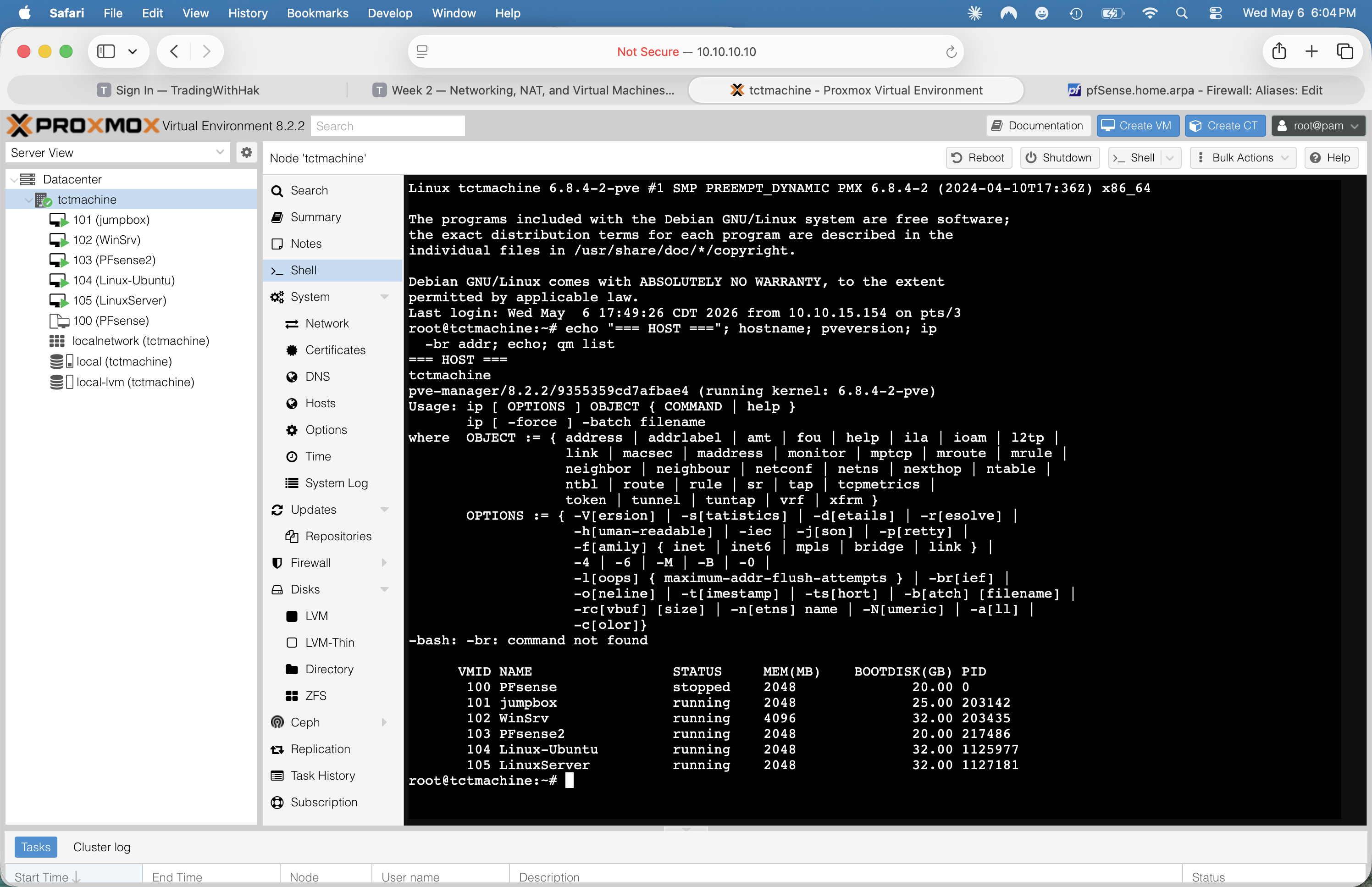Open Safari sidebar options chevron

pos(133,52)
